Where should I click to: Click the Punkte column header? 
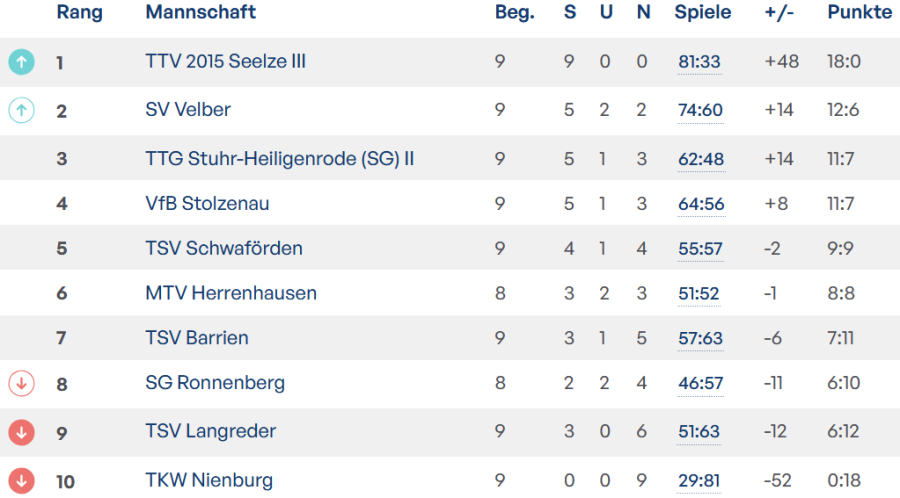pyautogui.click(x=859, y=13)
